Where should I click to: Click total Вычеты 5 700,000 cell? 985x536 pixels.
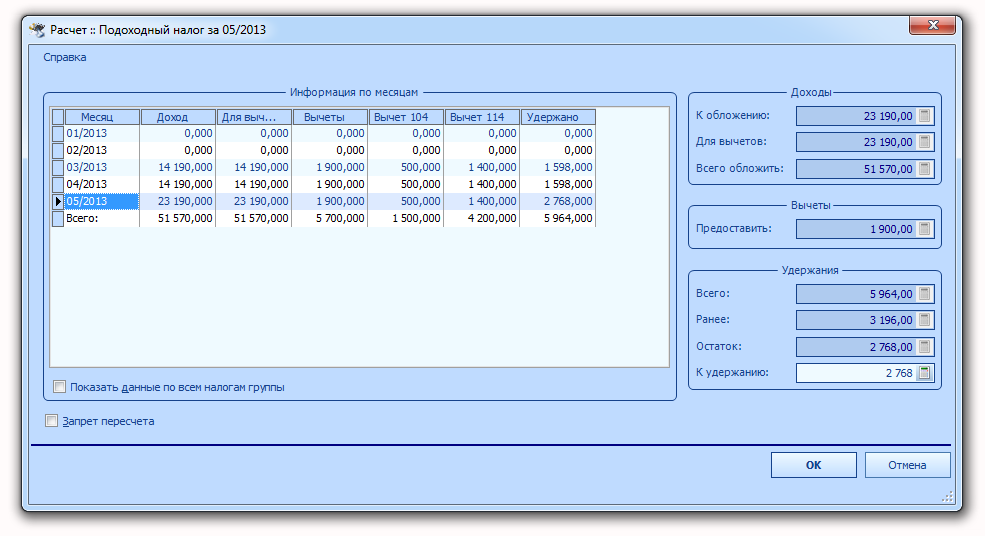330,218
